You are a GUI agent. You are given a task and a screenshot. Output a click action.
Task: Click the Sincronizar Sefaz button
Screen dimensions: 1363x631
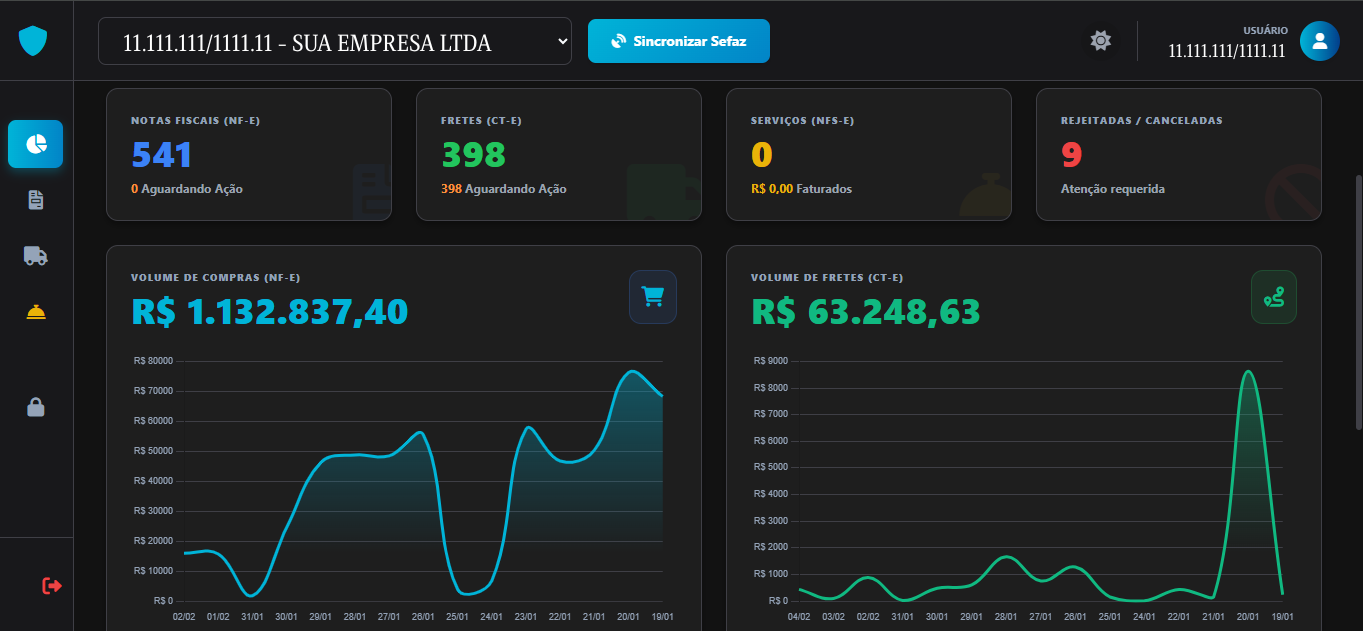click(x=679, y=41)
